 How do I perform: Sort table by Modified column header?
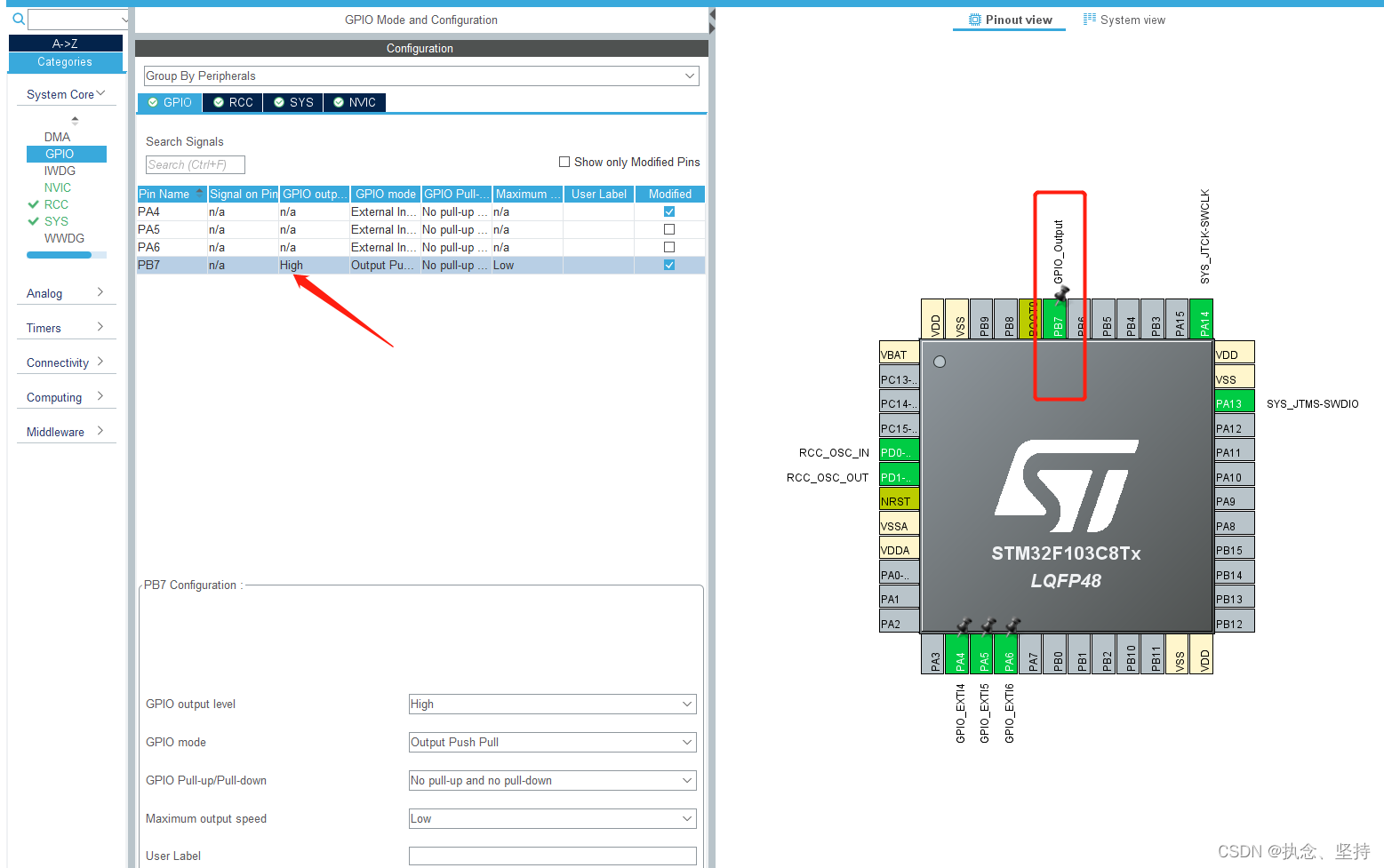tap(669, 194)
